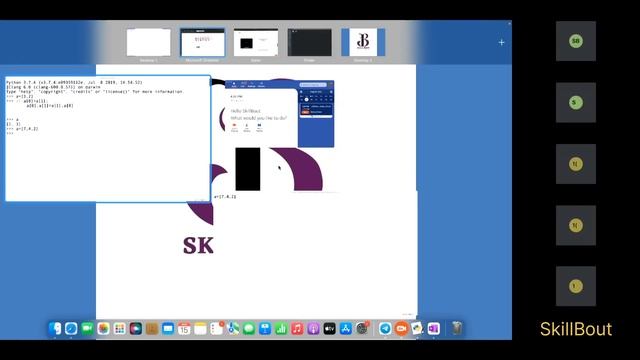Launch OneNote from the Dock
The width and height of the screenshot is (640, 360).
point(433,328)
